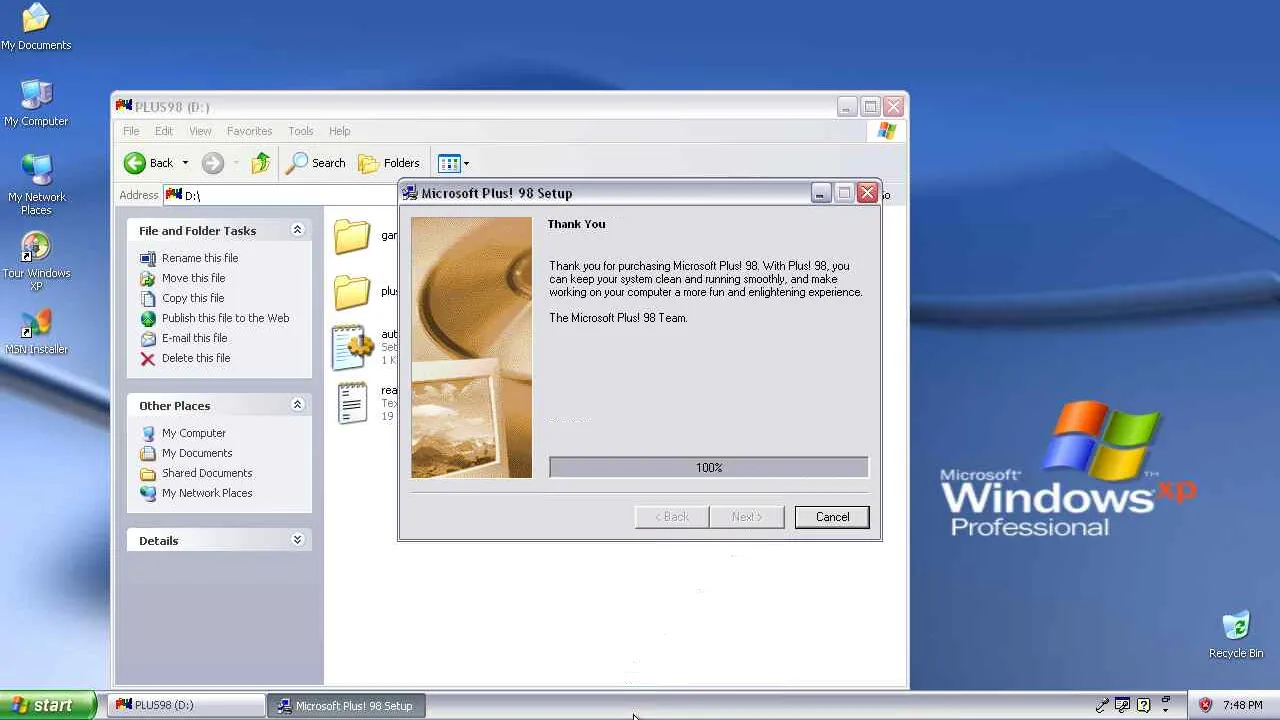Select the Recycle Bin on the desktop
Image resolution: width=1280 pixels, height=720 pixels.
(1236, 635)
